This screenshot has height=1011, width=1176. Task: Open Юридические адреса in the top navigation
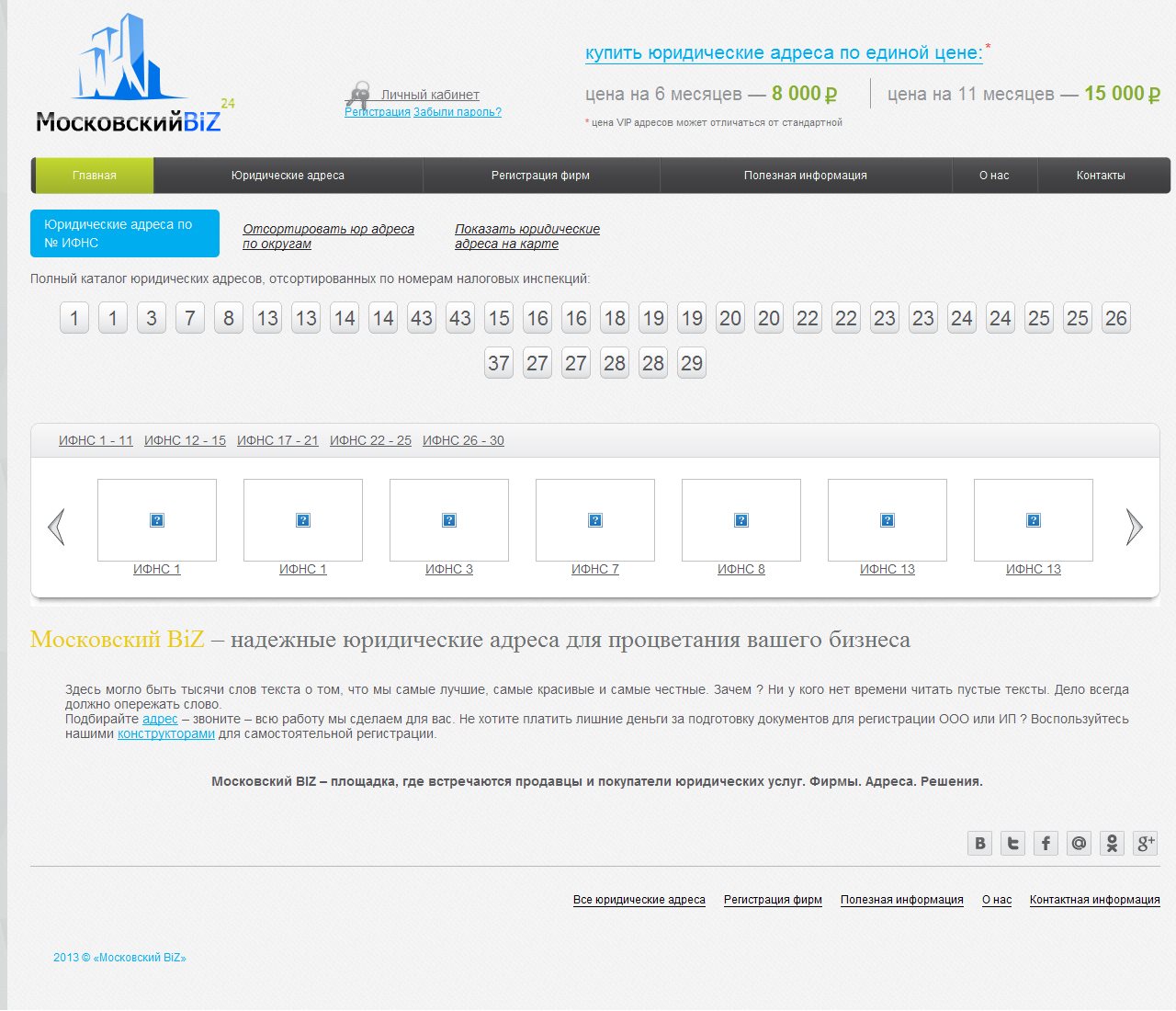(x=288, y=176)
